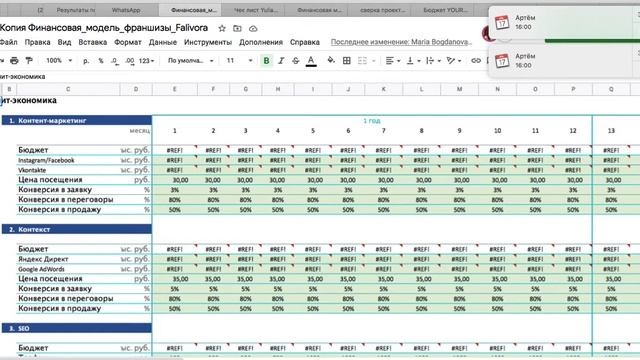Open the 100% zoom dropdown
Viewport: 640px width, 360px height.
(x=59, y=60)
